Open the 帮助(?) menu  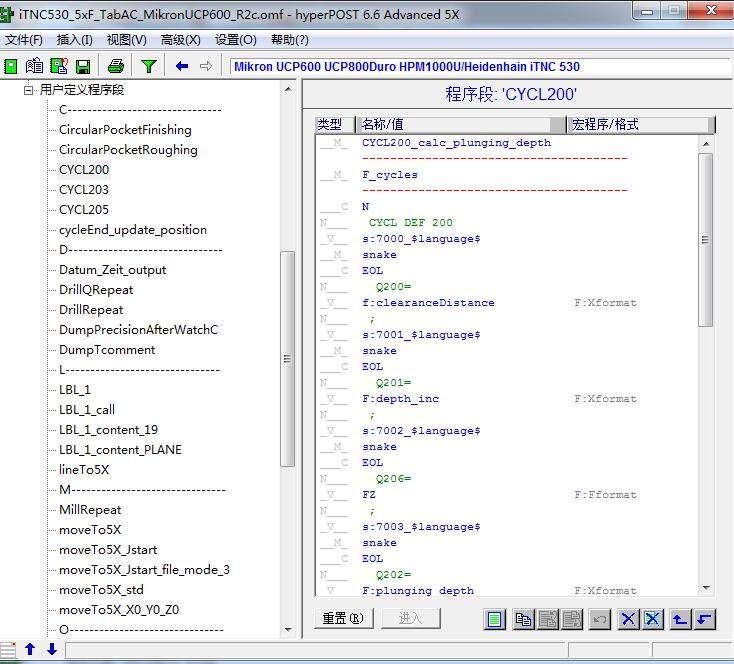289,40
